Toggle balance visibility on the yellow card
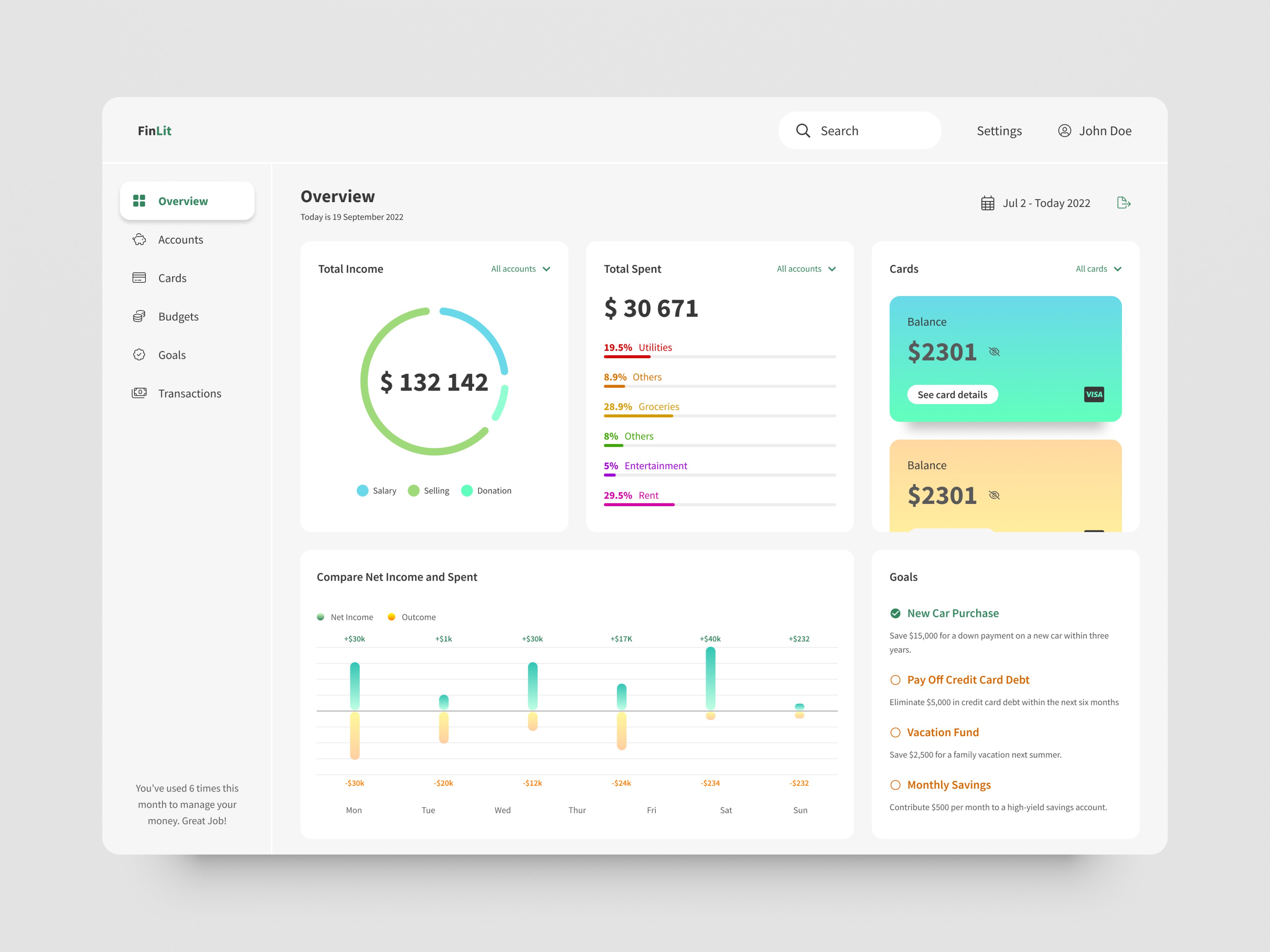Screen dimensions: 1270x952 coord(994,495)
